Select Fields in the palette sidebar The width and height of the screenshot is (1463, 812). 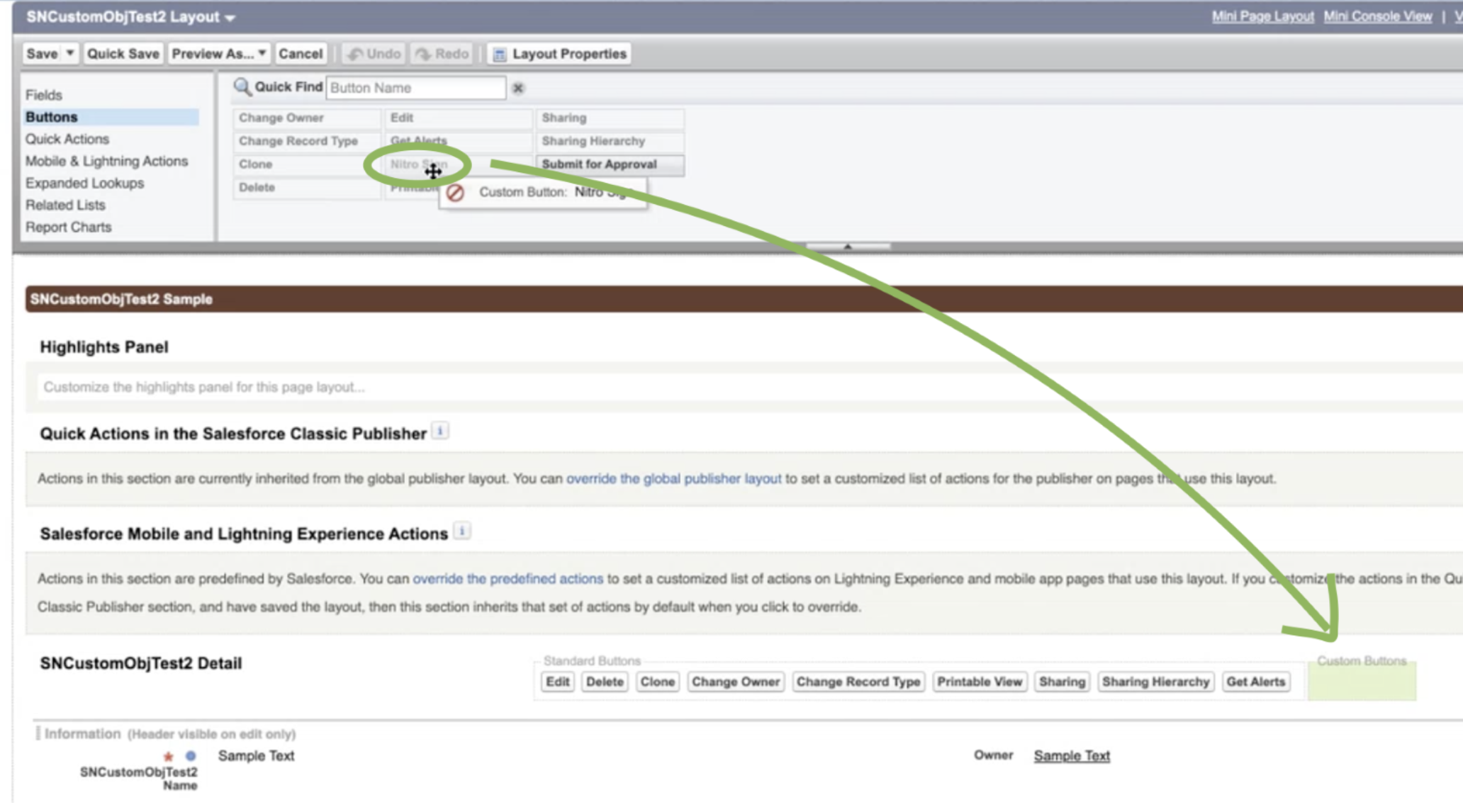[44, 95]
